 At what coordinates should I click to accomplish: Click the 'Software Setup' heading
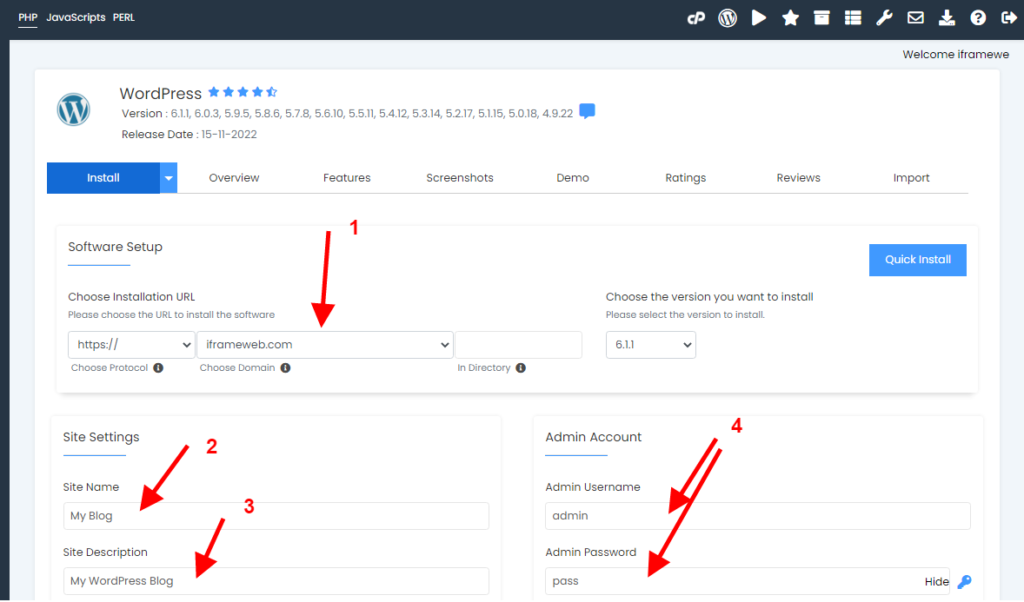click(115, 247)
